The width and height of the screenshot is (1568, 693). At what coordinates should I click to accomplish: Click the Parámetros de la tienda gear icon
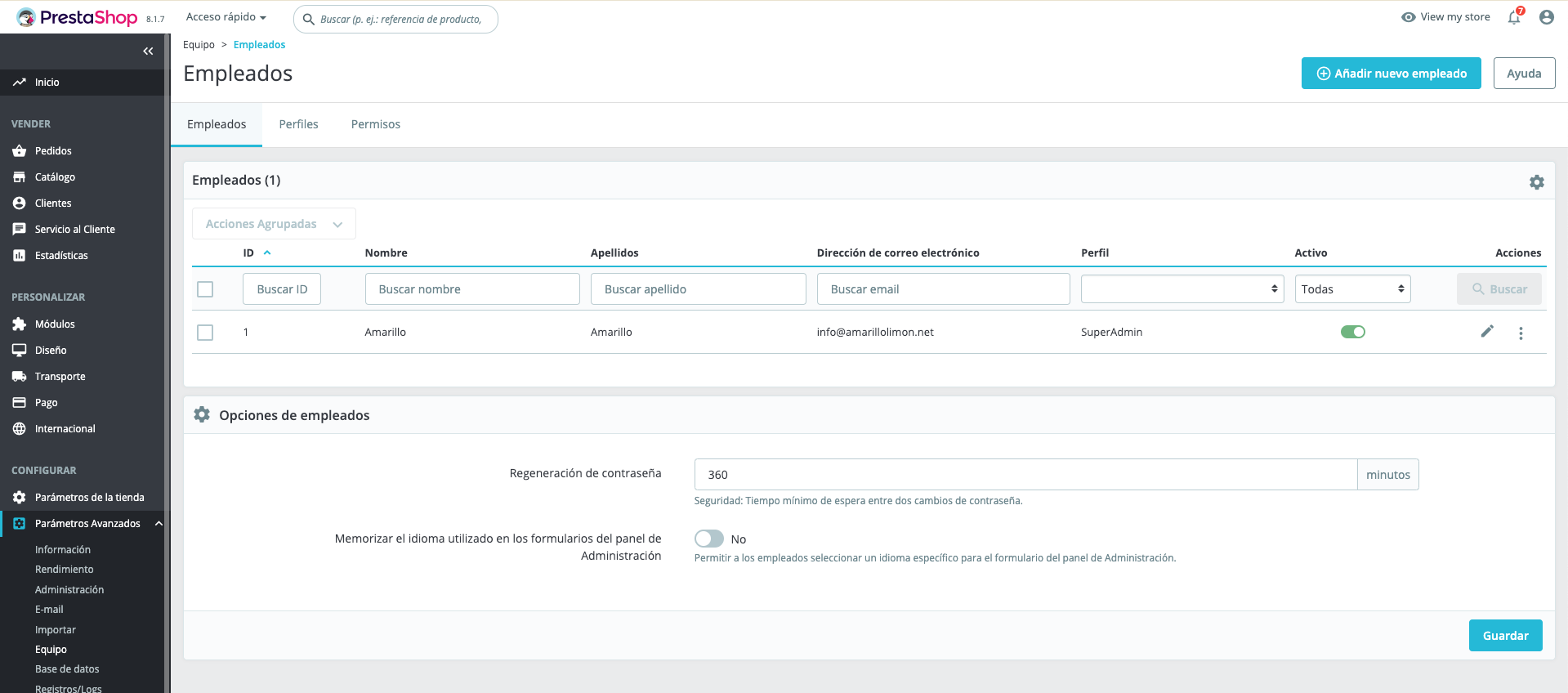click(x=19, y=497)
